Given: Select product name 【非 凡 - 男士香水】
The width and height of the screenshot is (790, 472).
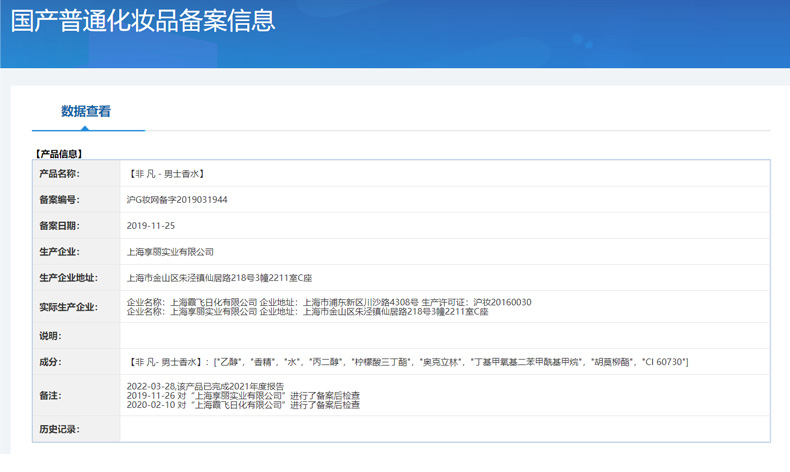Looking at the screenshot, I should tap(166, 174).
